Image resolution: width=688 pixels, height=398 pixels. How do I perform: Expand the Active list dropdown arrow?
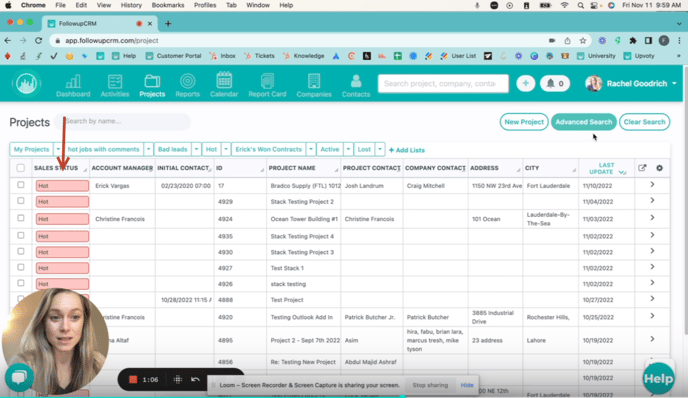348,149
